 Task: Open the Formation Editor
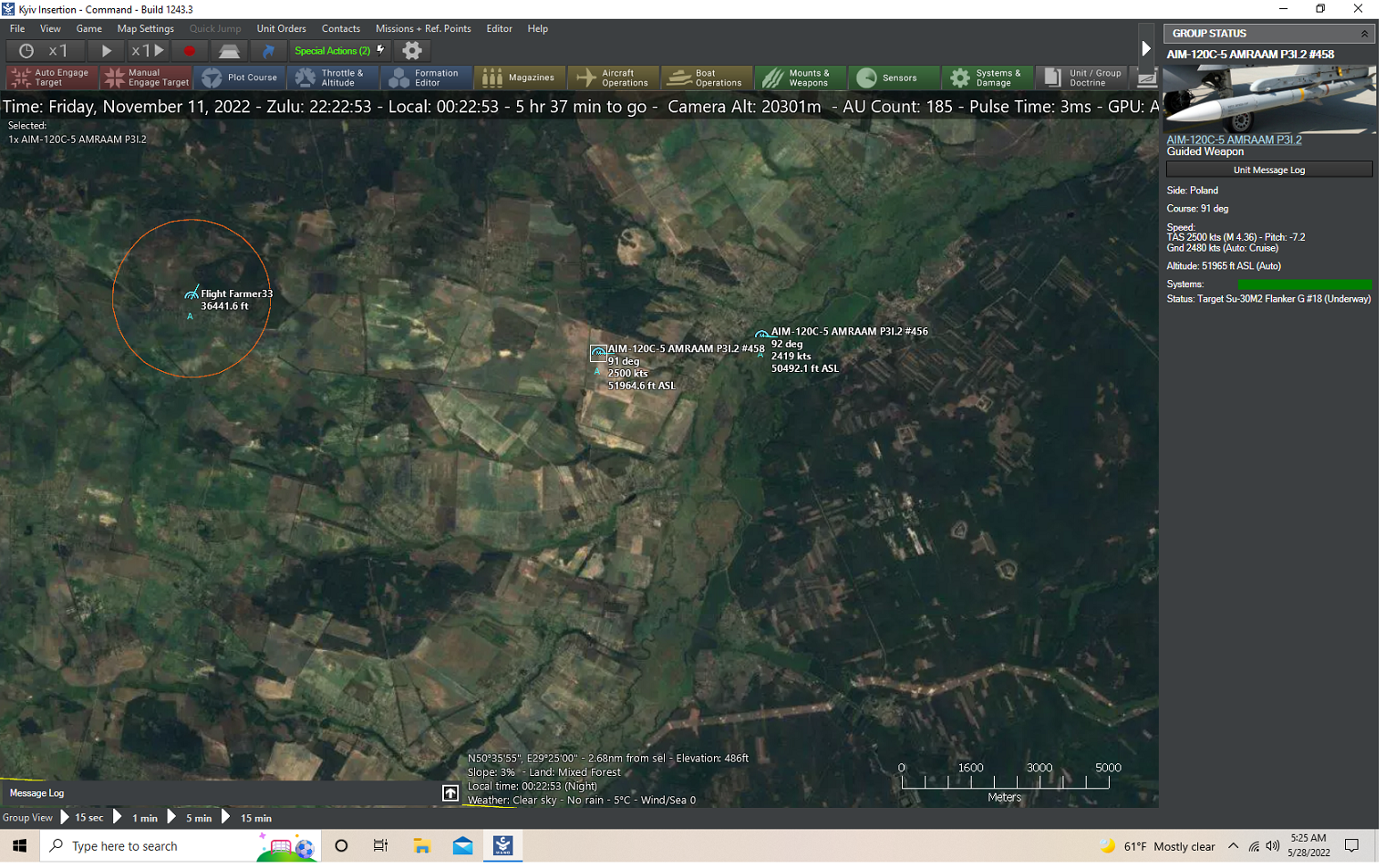pos(427,77)
